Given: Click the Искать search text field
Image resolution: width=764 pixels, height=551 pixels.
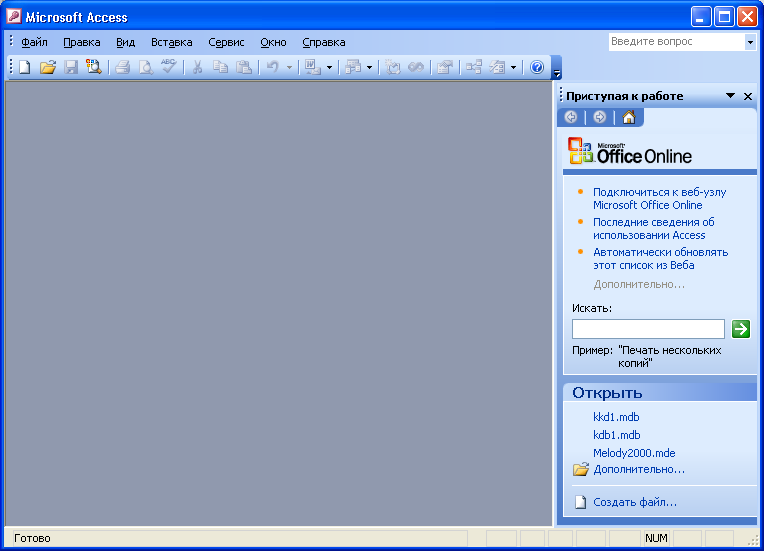Looking at the screenshot, I should click(648, 329).
